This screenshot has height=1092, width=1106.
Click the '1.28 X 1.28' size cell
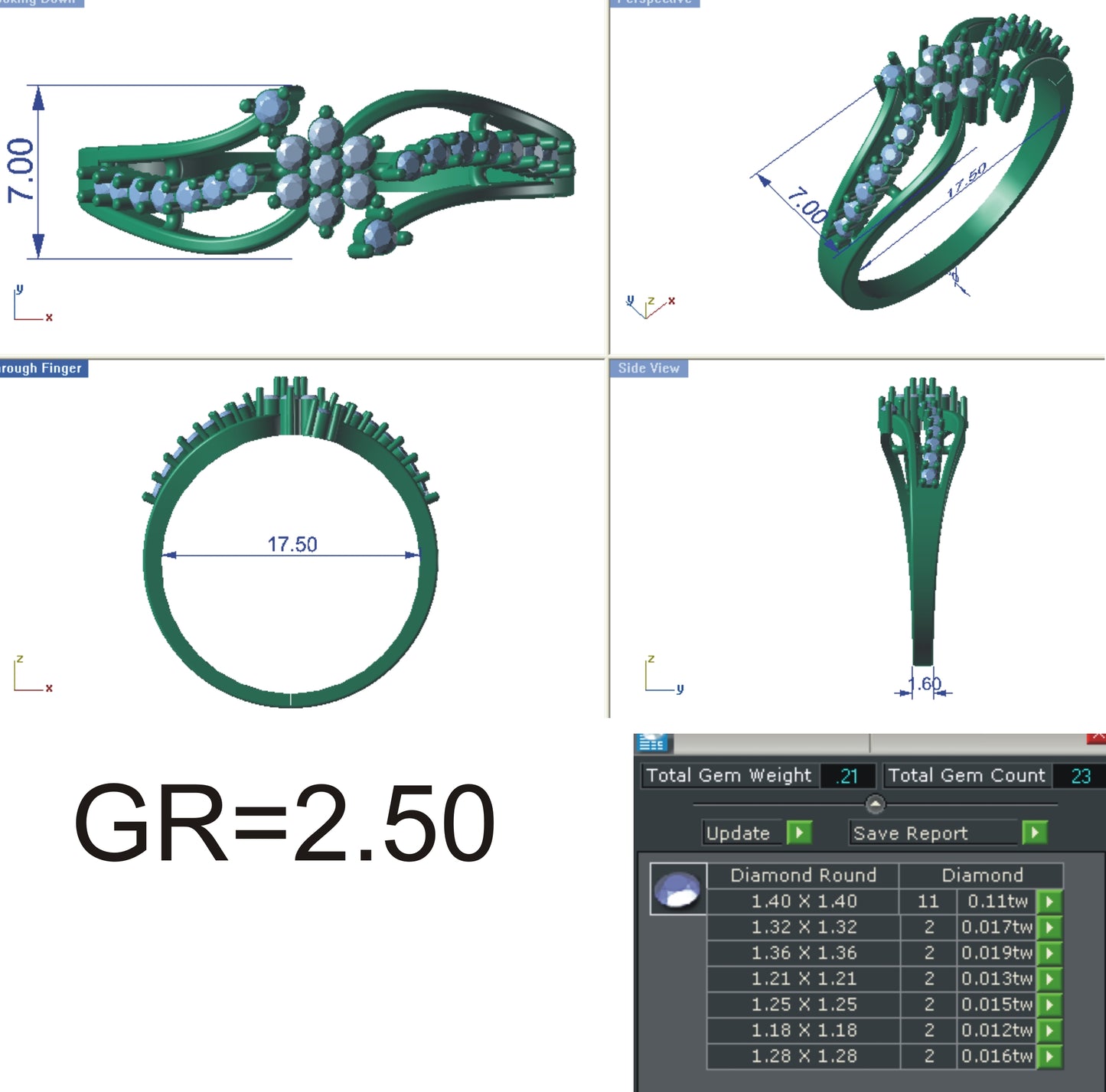click(x=803, y=1057)
